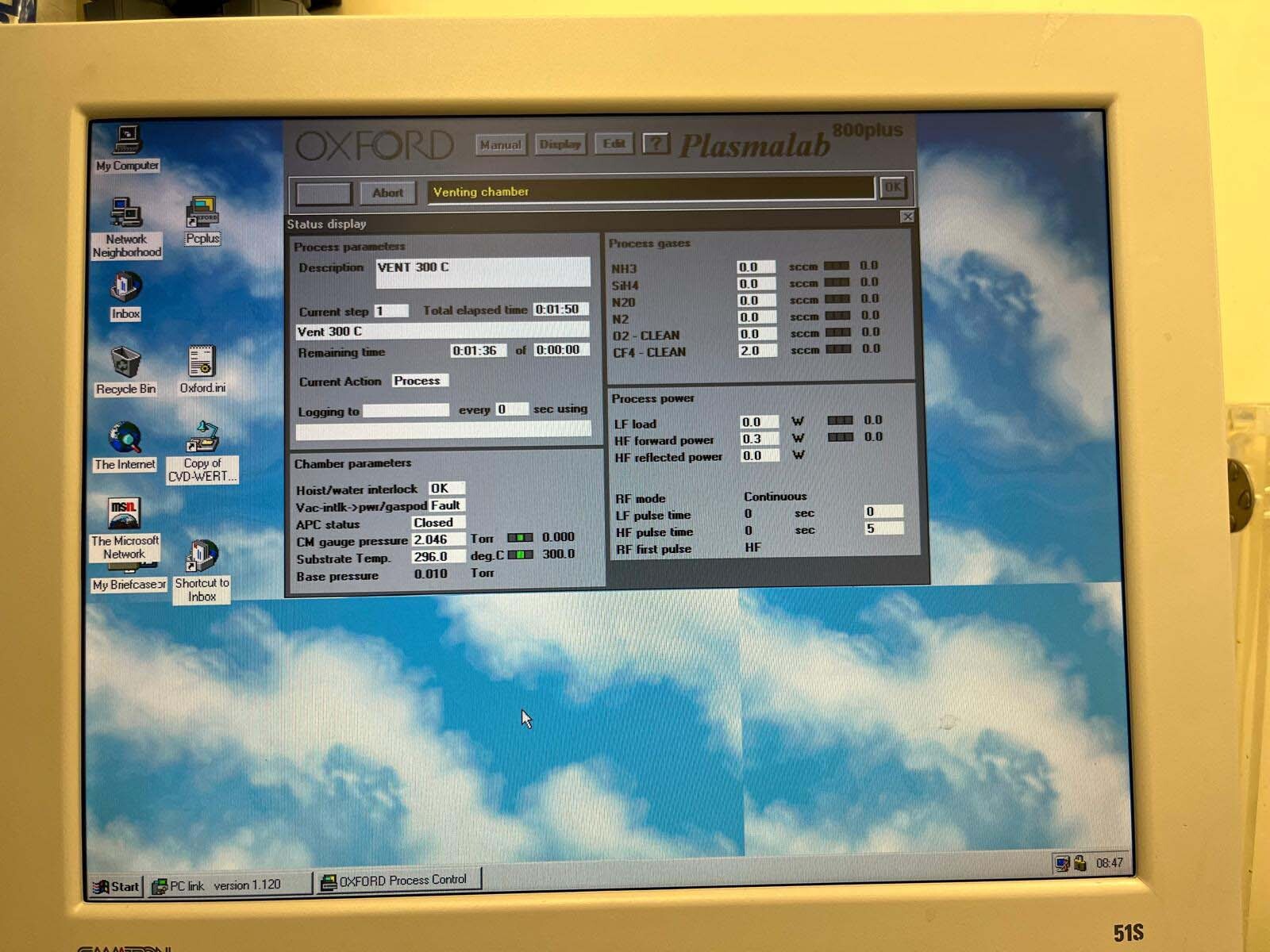This screenshot has width=1270, height=952.
Task: Click the RF first pulse HF value
Action: 752,547
